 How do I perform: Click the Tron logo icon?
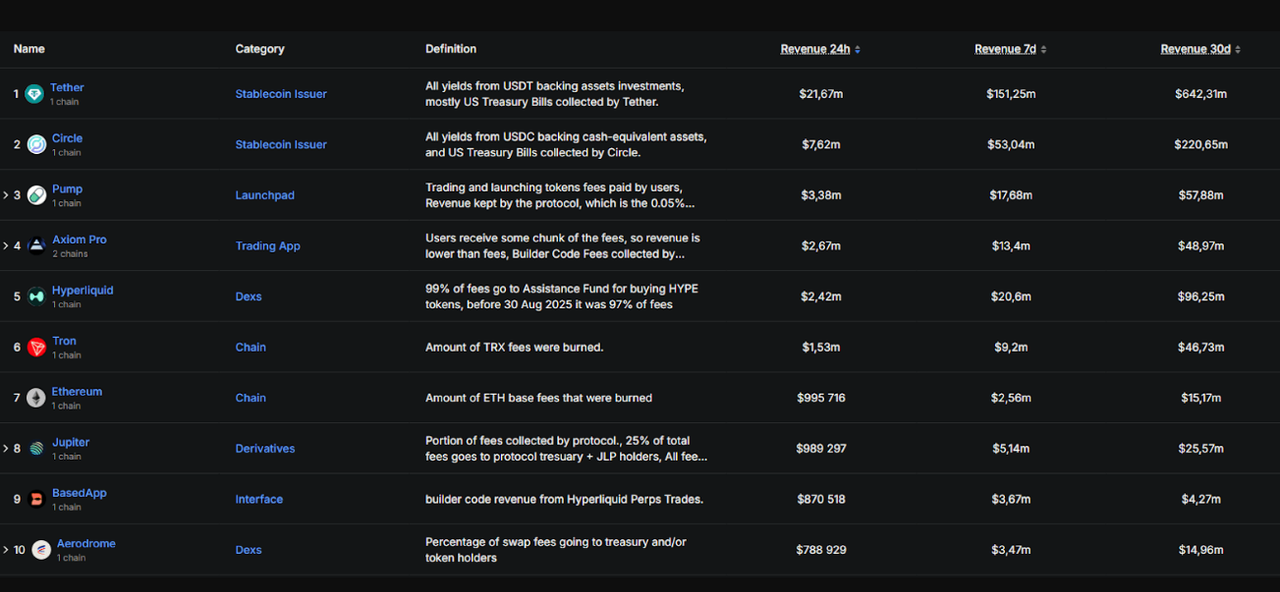pyautogui.click(x=36, y=347)
